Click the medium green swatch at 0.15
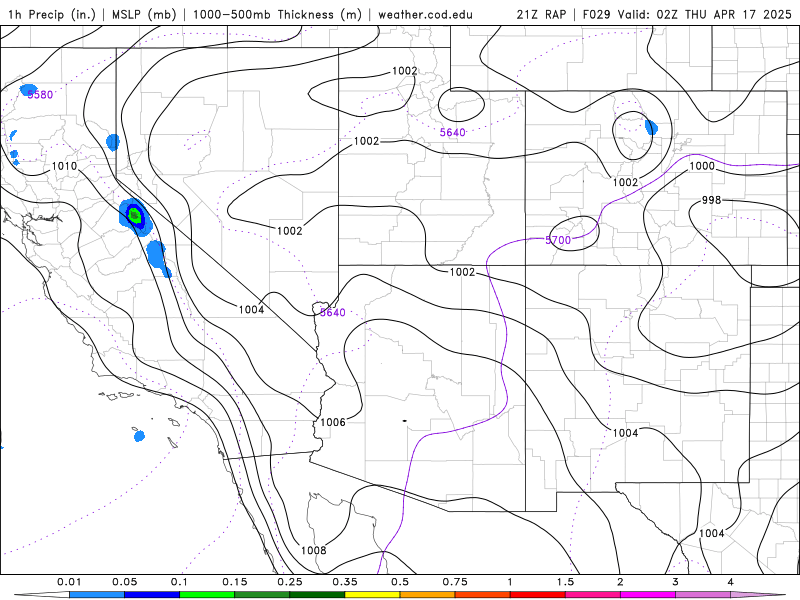The image size is (800, 600). pos(262,595)
